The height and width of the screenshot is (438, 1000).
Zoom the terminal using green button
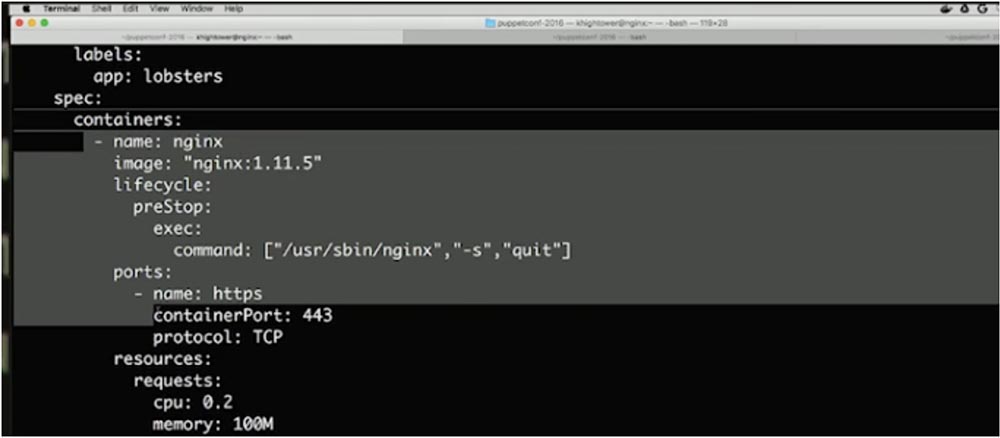[x=44, y=23]
